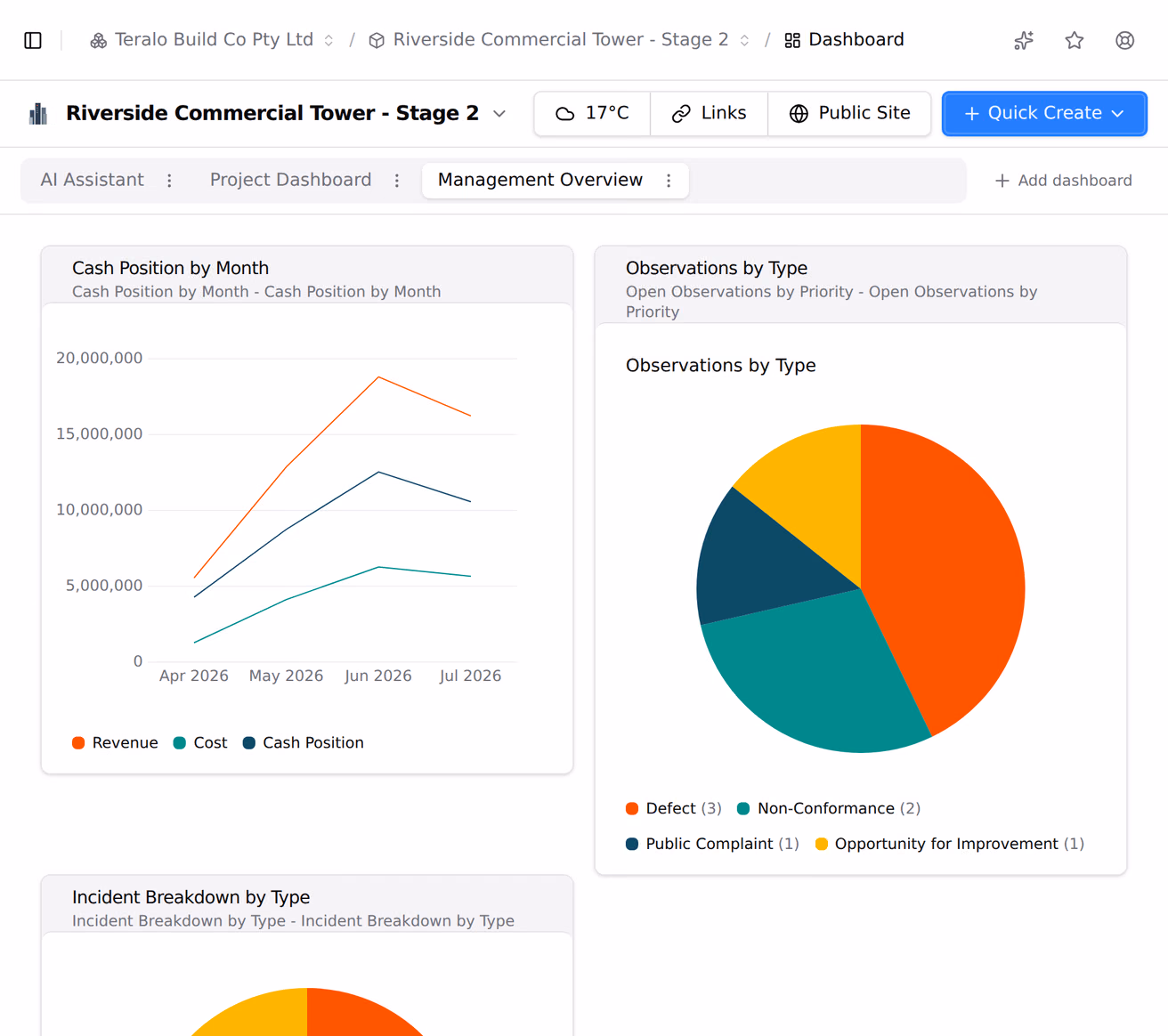Toggle the Public Complaint legend entry
Viewport: 1168px width, 1036px height.
712,844
